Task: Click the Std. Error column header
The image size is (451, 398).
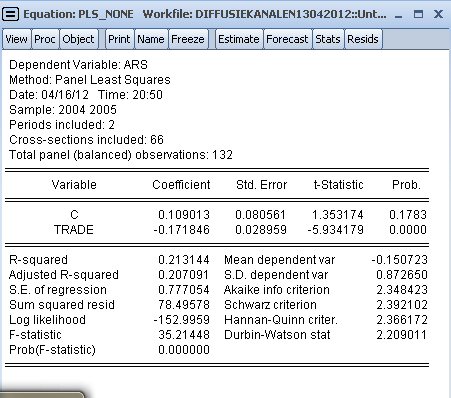Action: tap(261, 185)
